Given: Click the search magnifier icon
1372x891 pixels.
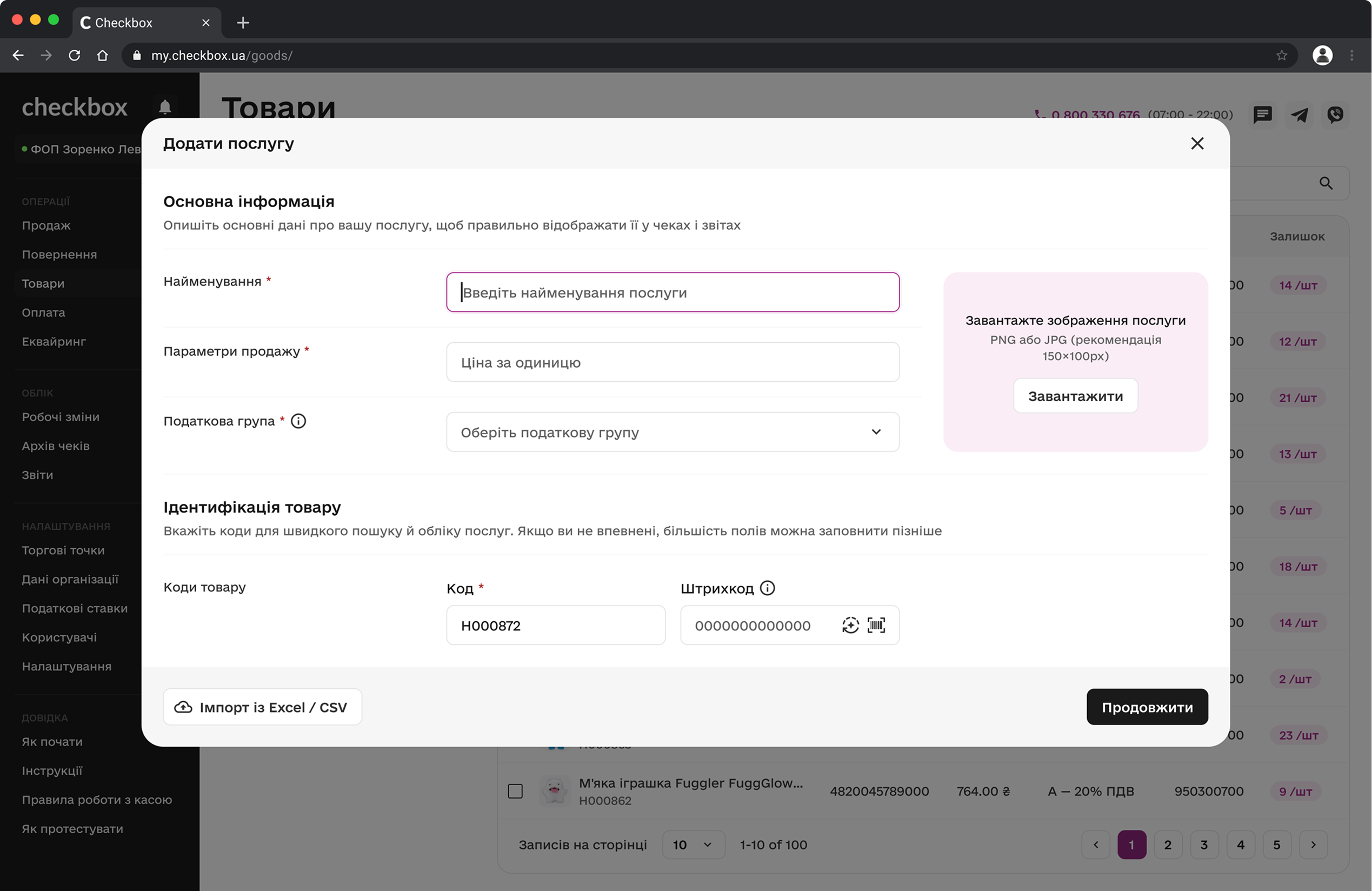Looking at the screenshot, I should tap(1326, 183).
